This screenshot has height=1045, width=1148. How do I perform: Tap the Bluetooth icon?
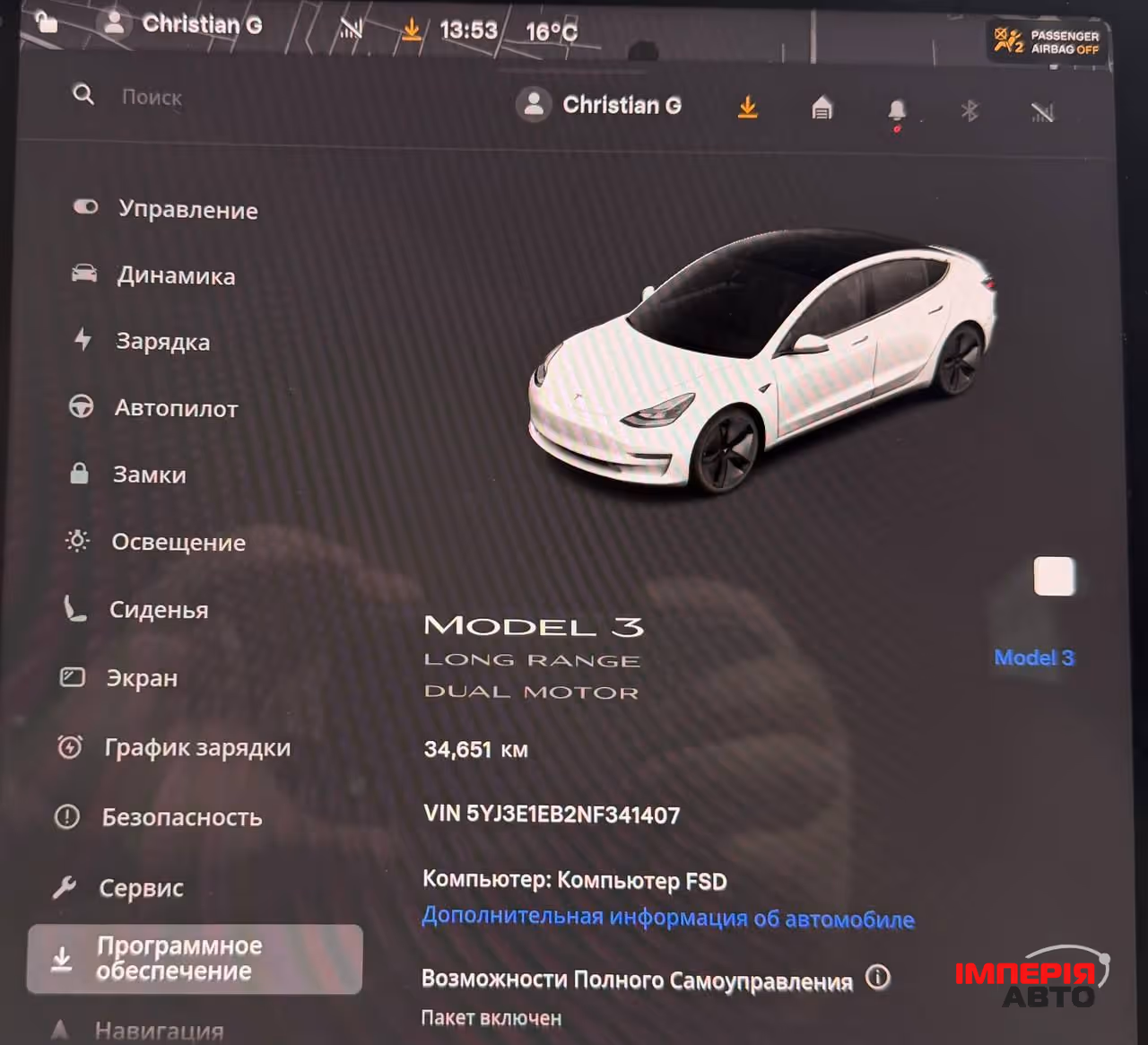point(970,110)
